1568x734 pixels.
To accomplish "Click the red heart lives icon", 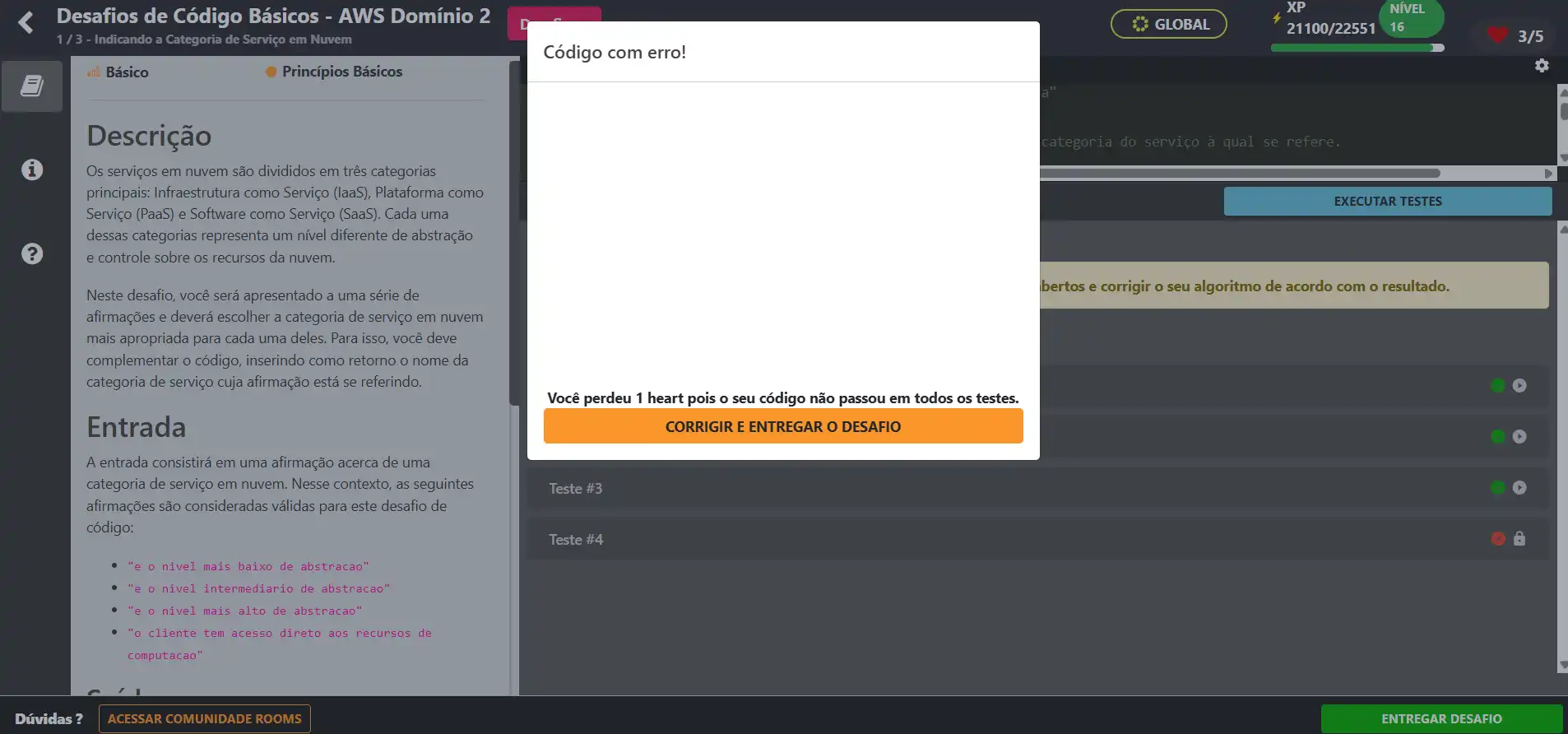I will 1497,35.
